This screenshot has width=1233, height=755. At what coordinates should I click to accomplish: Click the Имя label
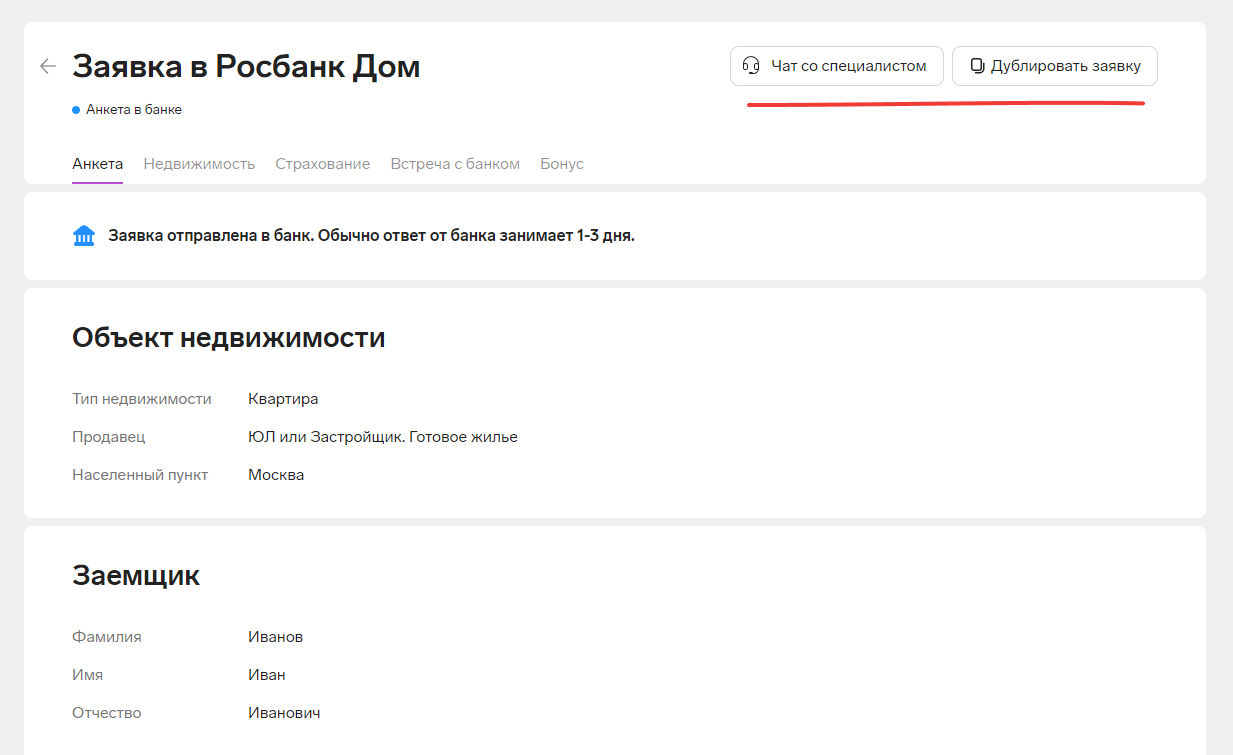[x=88, y=675]
